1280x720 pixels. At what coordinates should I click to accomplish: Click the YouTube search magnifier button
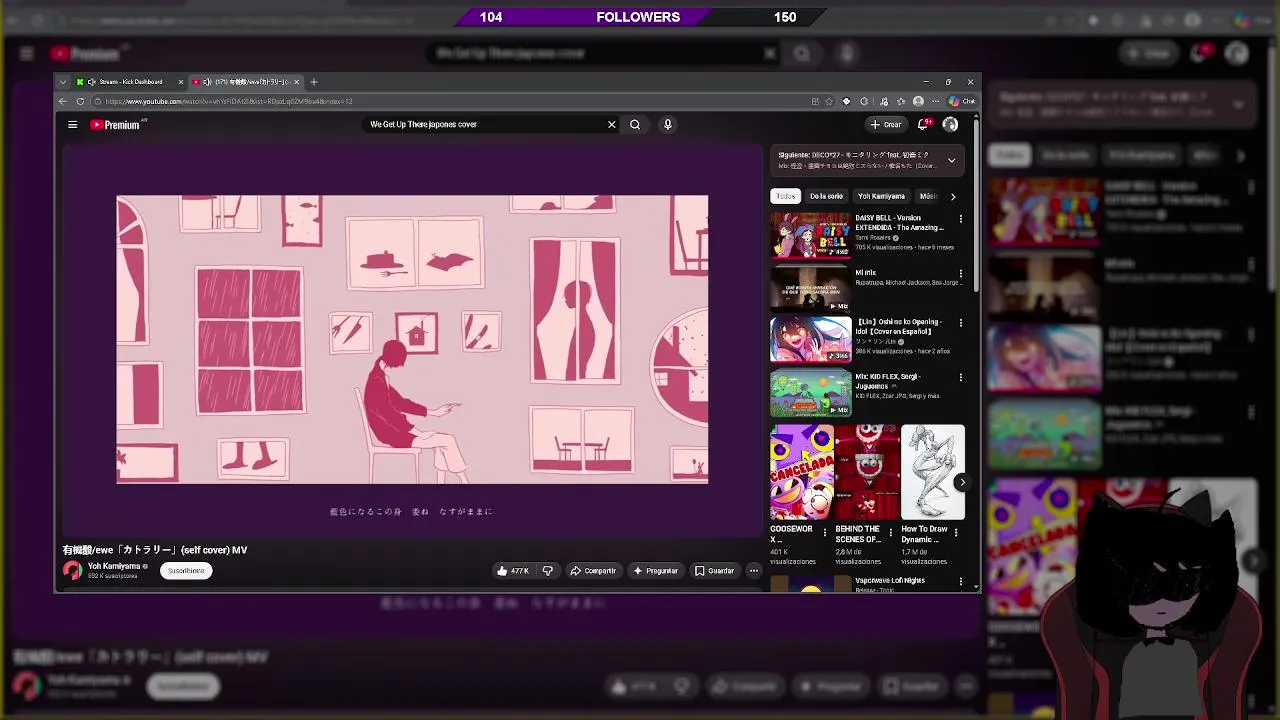click(635, 125)
